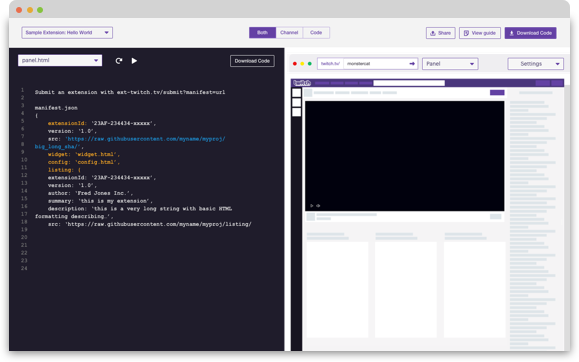579x362 pixels.
Task: Click the small play icon in video player
Action: click(312, 206)
